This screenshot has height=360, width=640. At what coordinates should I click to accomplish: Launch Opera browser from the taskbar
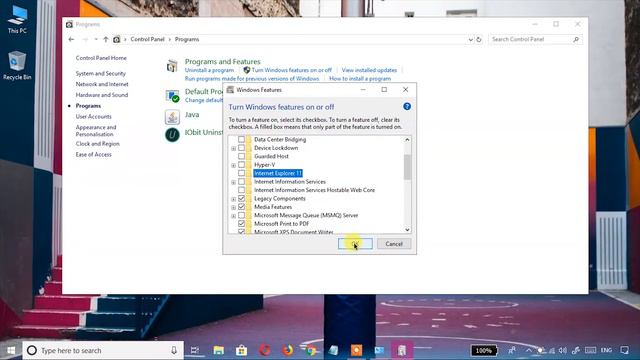pos(264,350)
